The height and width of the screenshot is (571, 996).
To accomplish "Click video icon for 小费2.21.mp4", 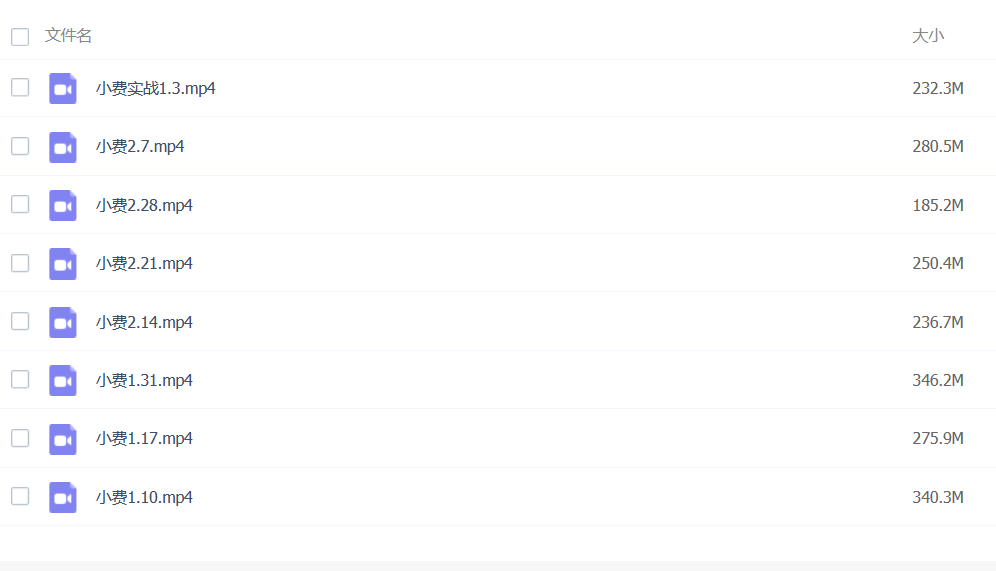I will click(63, 264).
